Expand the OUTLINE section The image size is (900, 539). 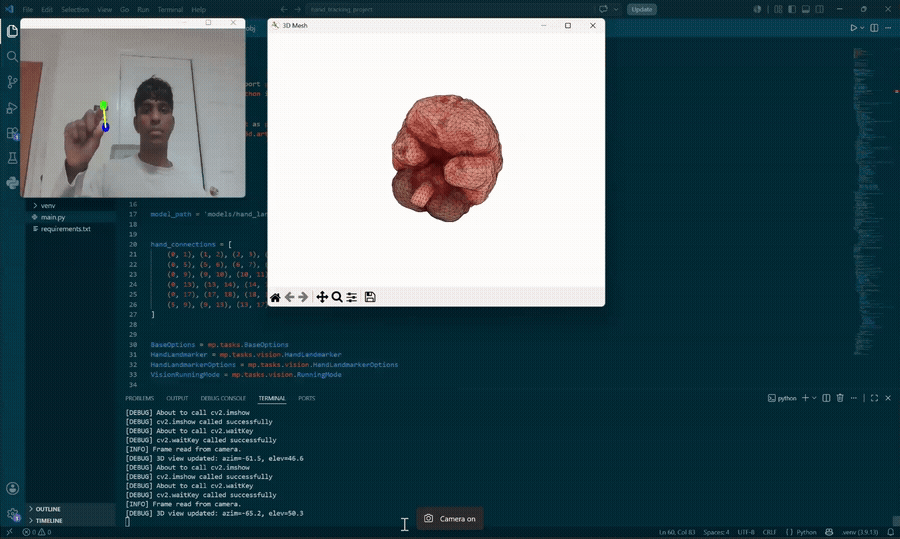point(71,509)
